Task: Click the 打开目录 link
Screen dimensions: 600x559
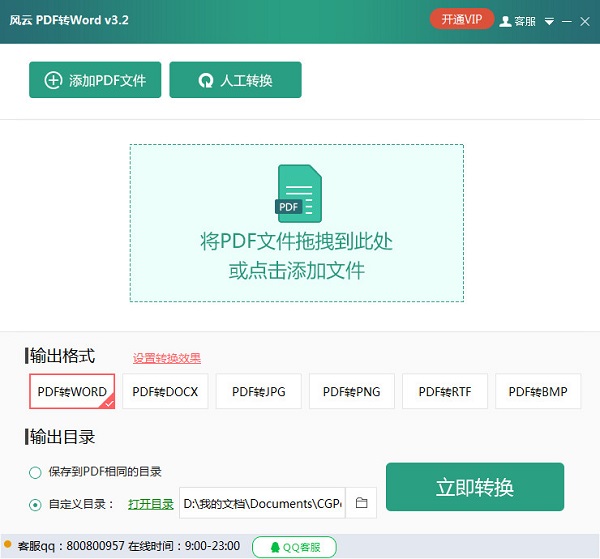Action: pyautogui.click(x=151, y=504)
